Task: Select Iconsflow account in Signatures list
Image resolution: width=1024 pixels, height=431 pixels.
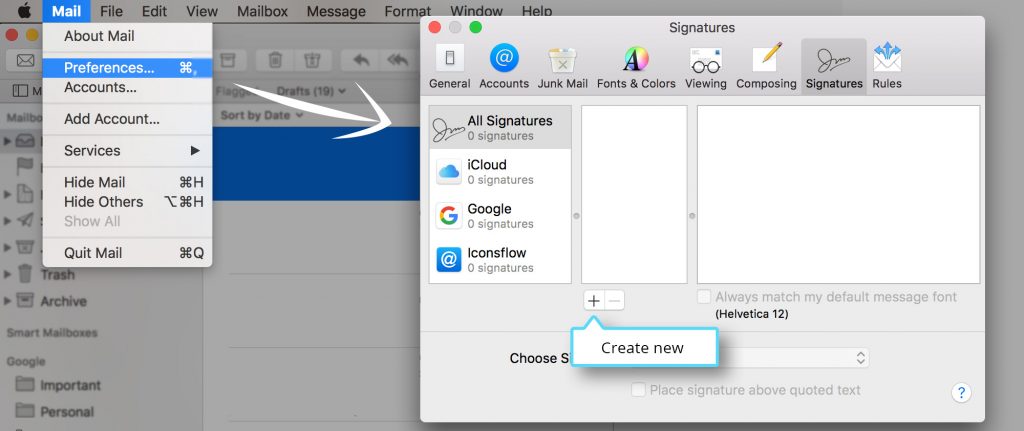Action: (500, 260)
